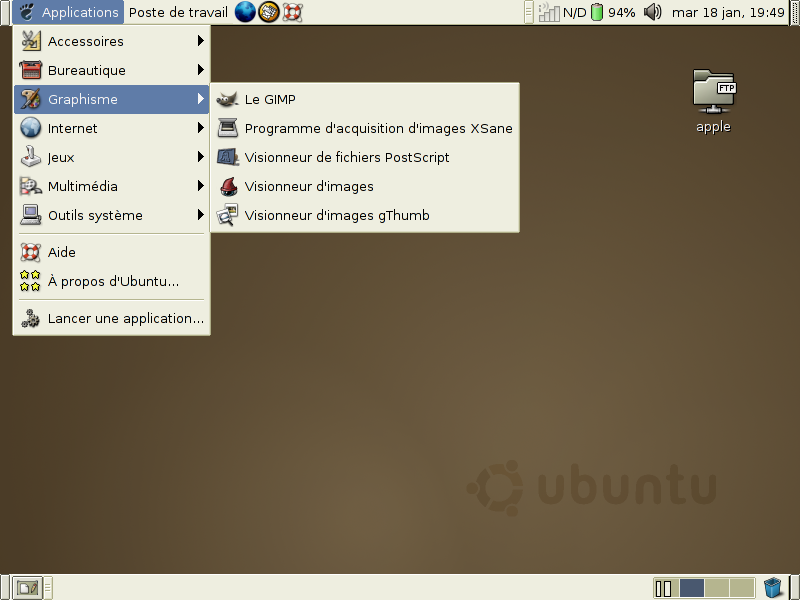Open the lifebuoy help launcher in top panel

[x=292, y=12]
